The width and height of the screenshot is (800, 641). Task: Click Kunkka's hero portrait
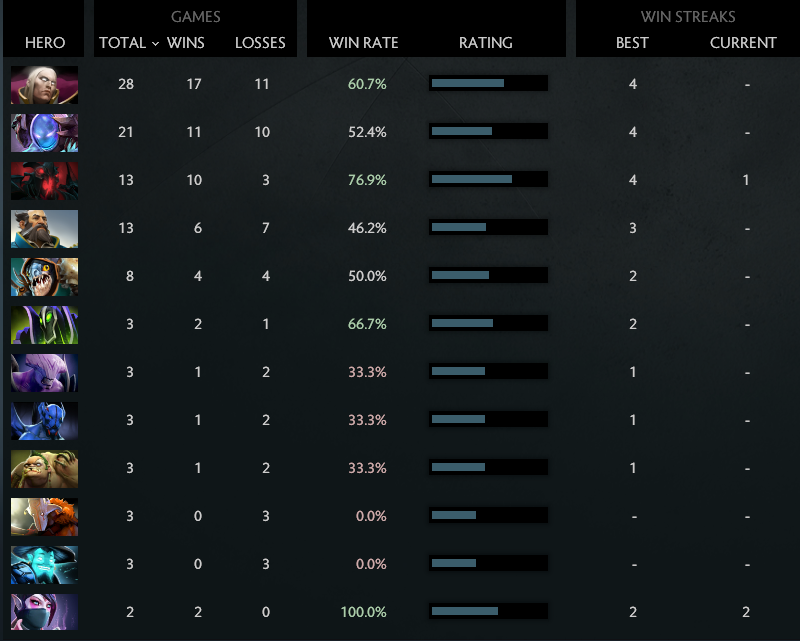pos(44,228)
